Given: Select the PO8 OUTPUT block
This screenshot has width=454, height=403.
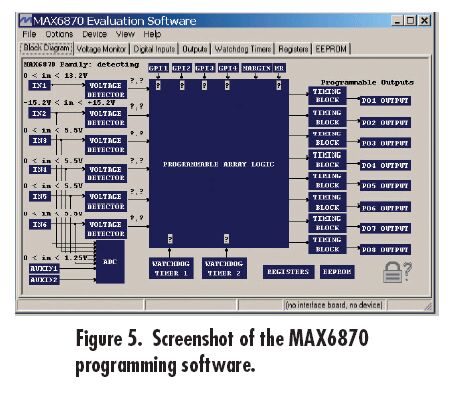Looking at the screenshot, I should [x=385, y=250].
